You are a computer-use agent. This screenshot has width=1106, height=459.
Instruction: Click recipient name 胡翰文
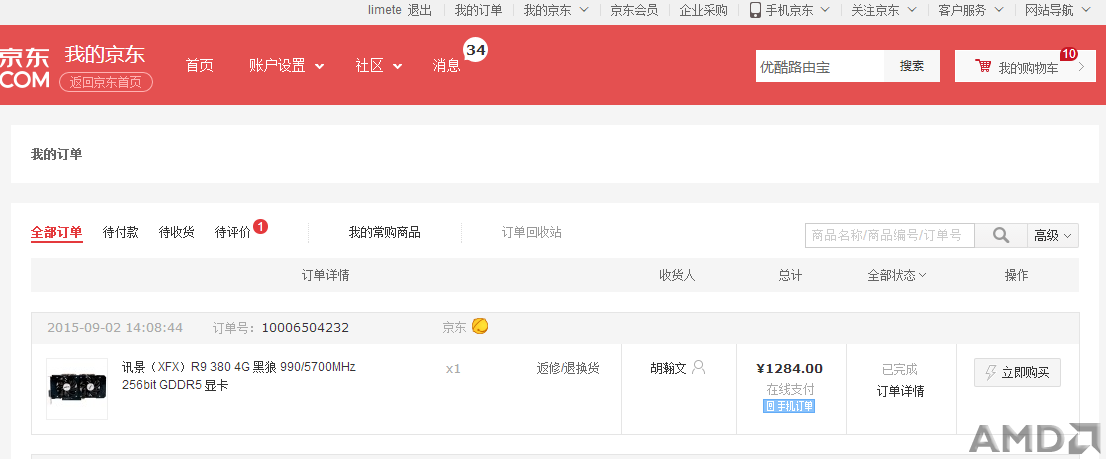tap(668, 368)
